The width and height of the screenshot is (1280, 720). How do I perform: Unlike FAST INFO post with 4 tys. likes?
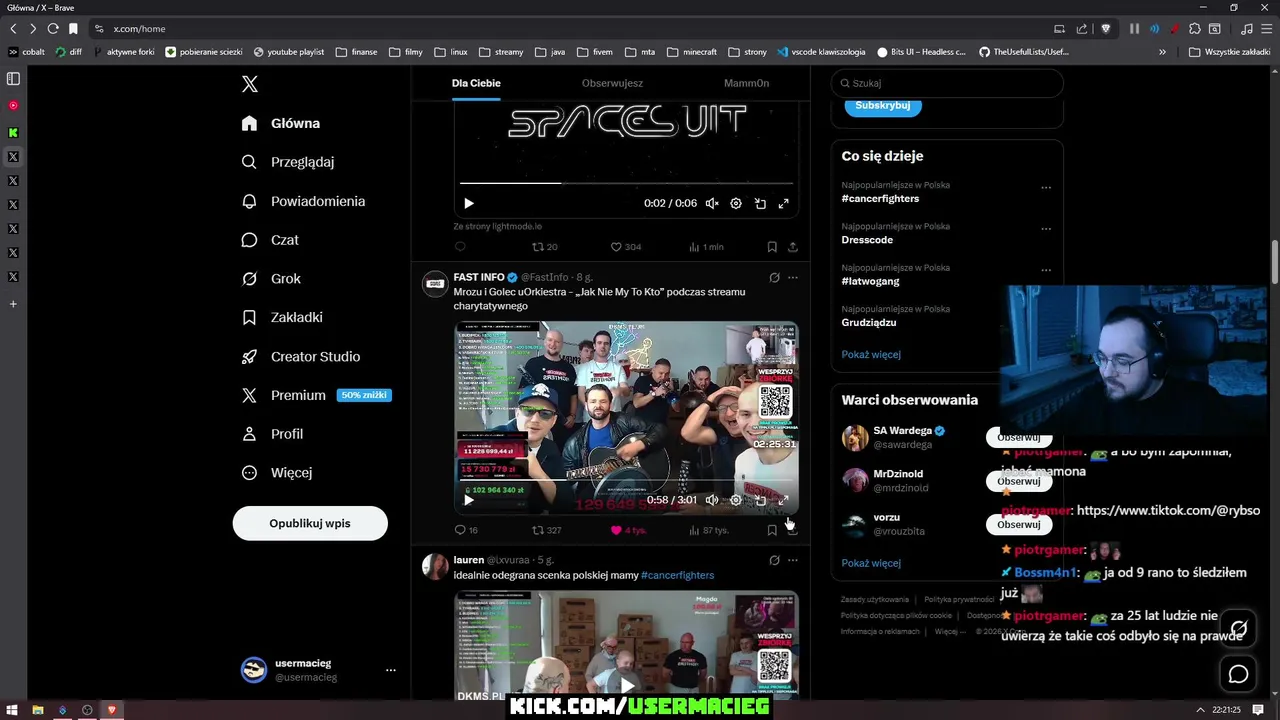pos(628,530)
